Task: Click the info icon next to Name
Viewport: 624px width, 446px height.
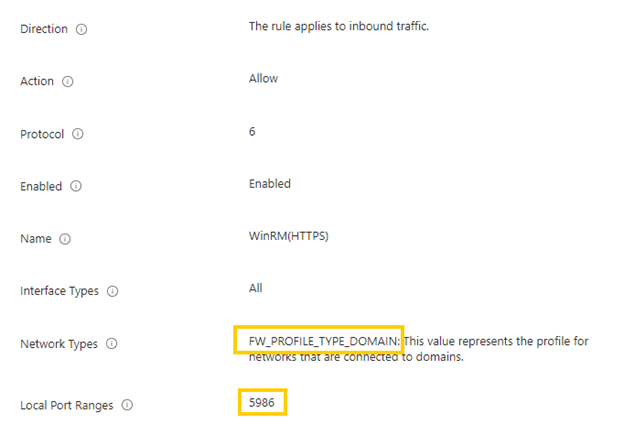Action: (65, 239)
